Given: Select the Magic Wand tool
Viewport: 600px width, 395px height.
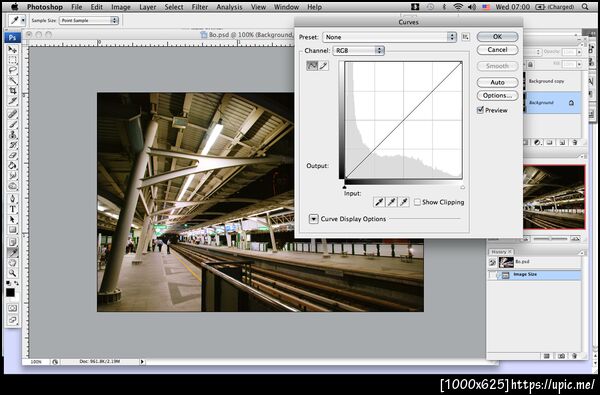Looking at the screenshot, I should (13, 80).
